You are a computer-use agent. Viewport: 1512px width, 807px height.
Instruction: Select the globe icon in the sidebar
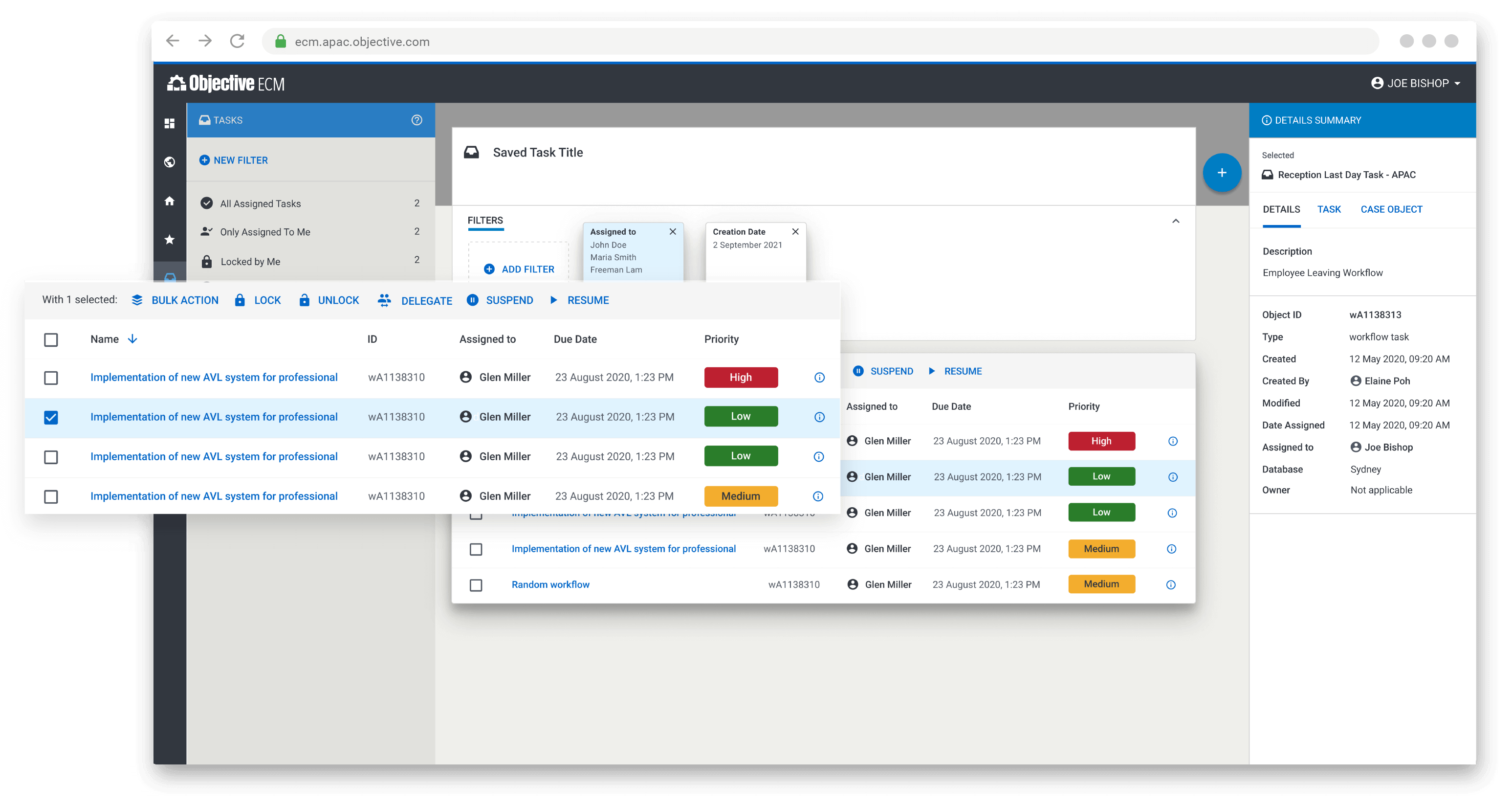tap(170, 162)
